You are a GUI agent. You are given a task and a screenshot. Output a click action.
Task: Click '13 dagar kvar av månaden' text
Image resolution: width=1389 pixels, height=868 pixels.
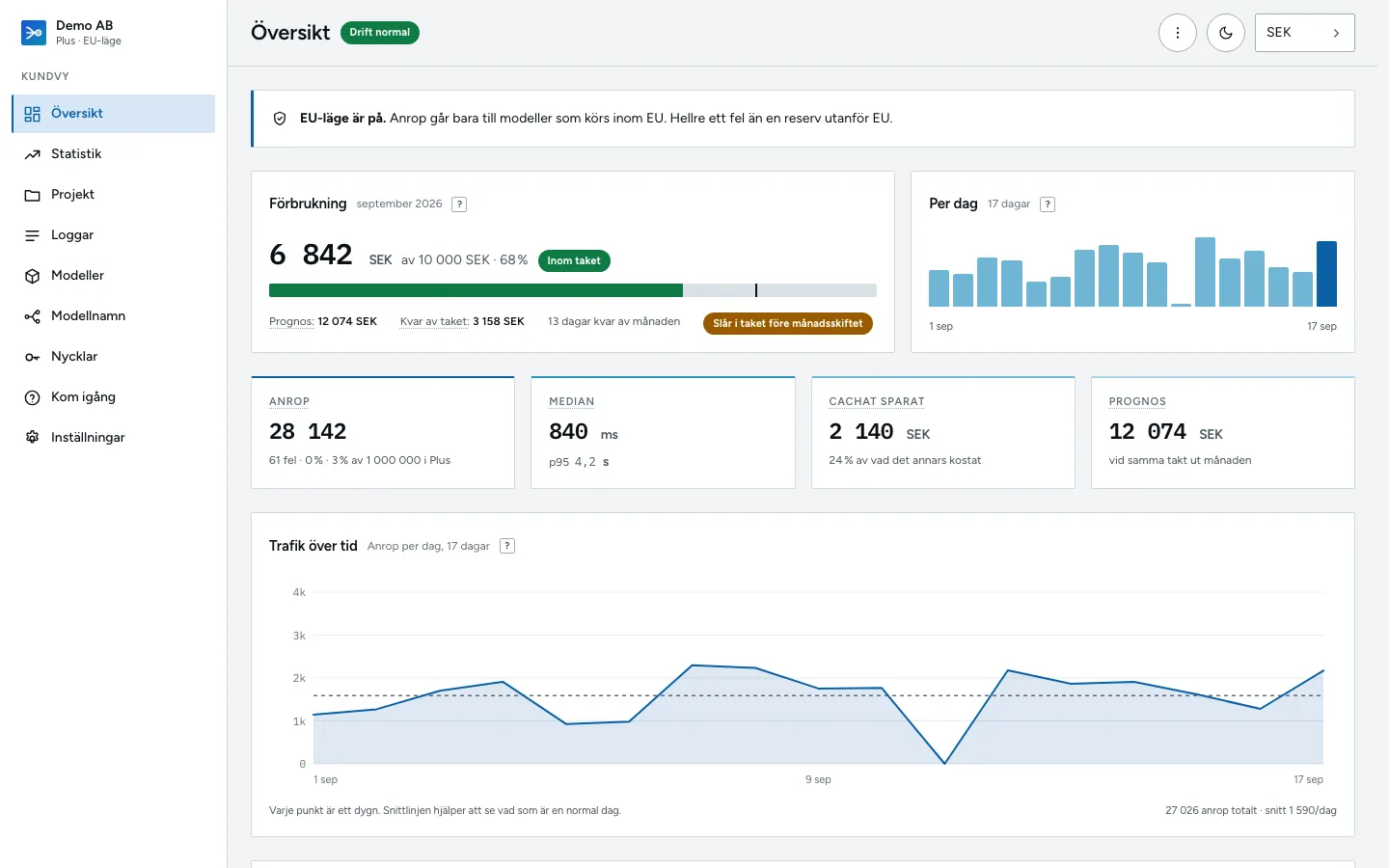[x=613, y=322]
